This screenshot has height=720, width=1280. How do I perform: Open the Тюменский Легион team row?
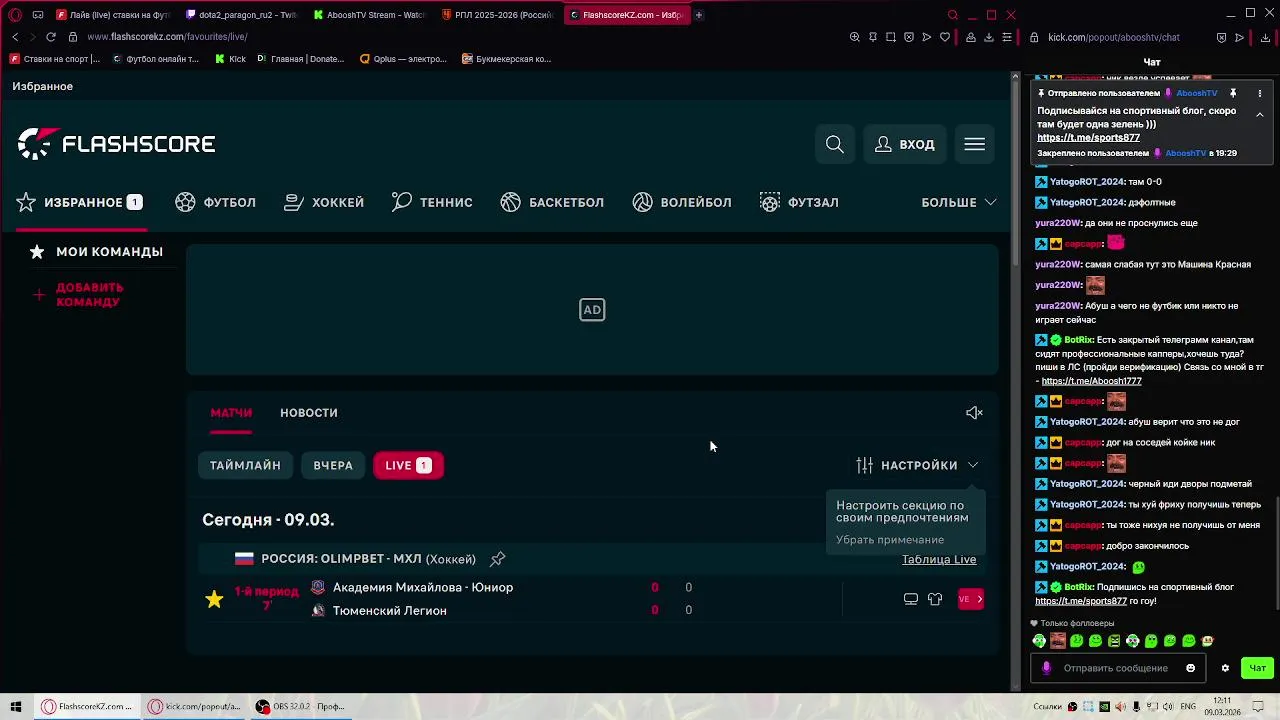point(390,611)
